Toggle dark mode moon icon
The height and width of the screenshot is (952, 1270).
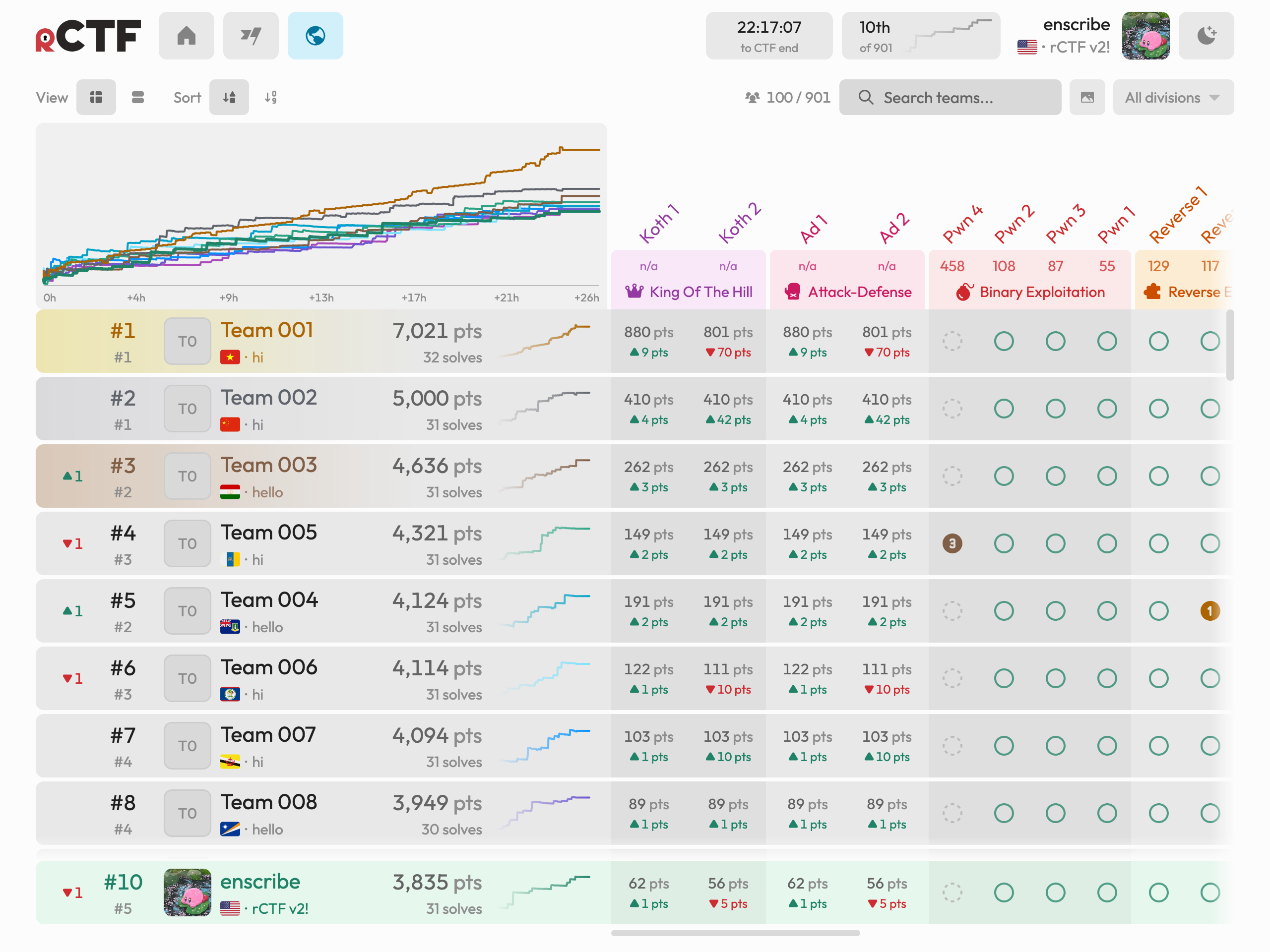(1206, 36)
